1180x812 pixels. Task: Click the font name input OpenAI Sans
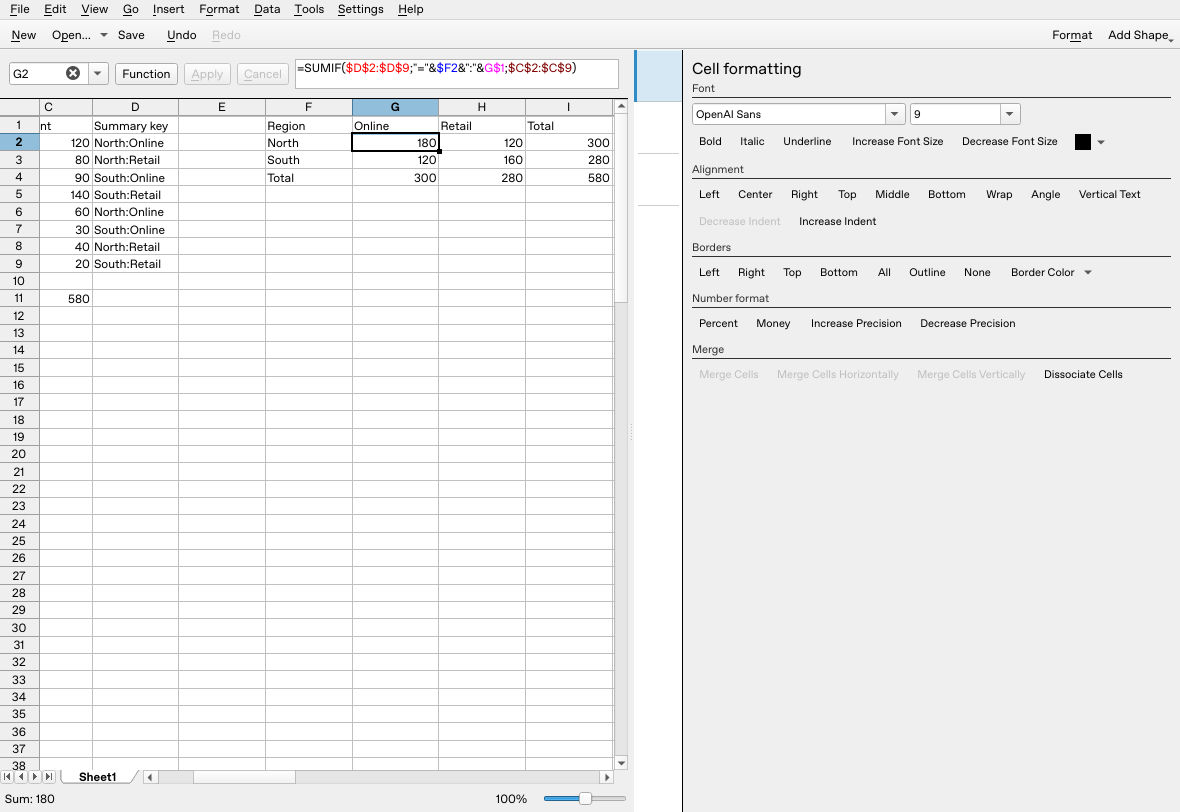point(789,114)
